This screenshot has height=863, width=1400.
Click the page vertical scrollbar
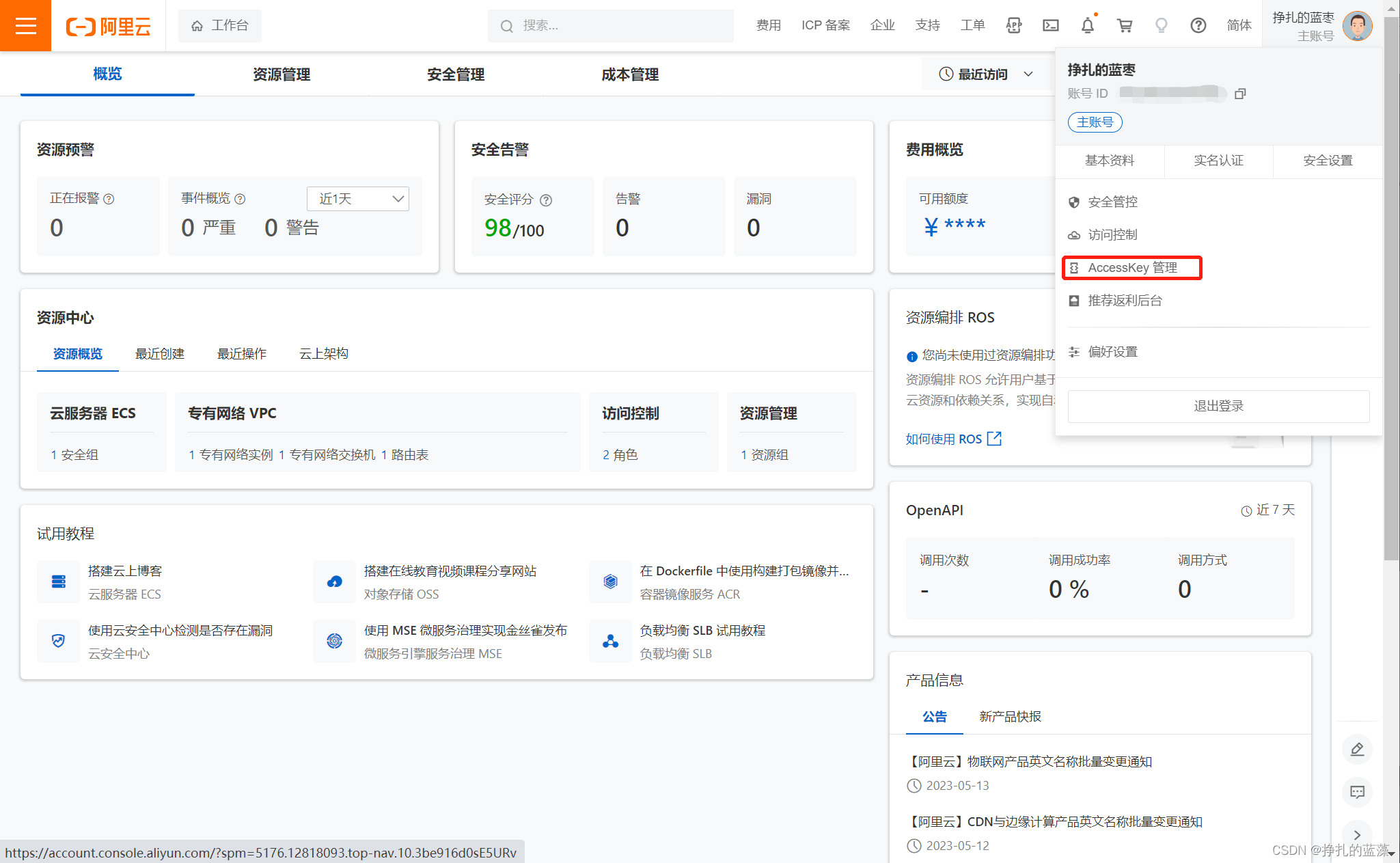pos(1391,287)
